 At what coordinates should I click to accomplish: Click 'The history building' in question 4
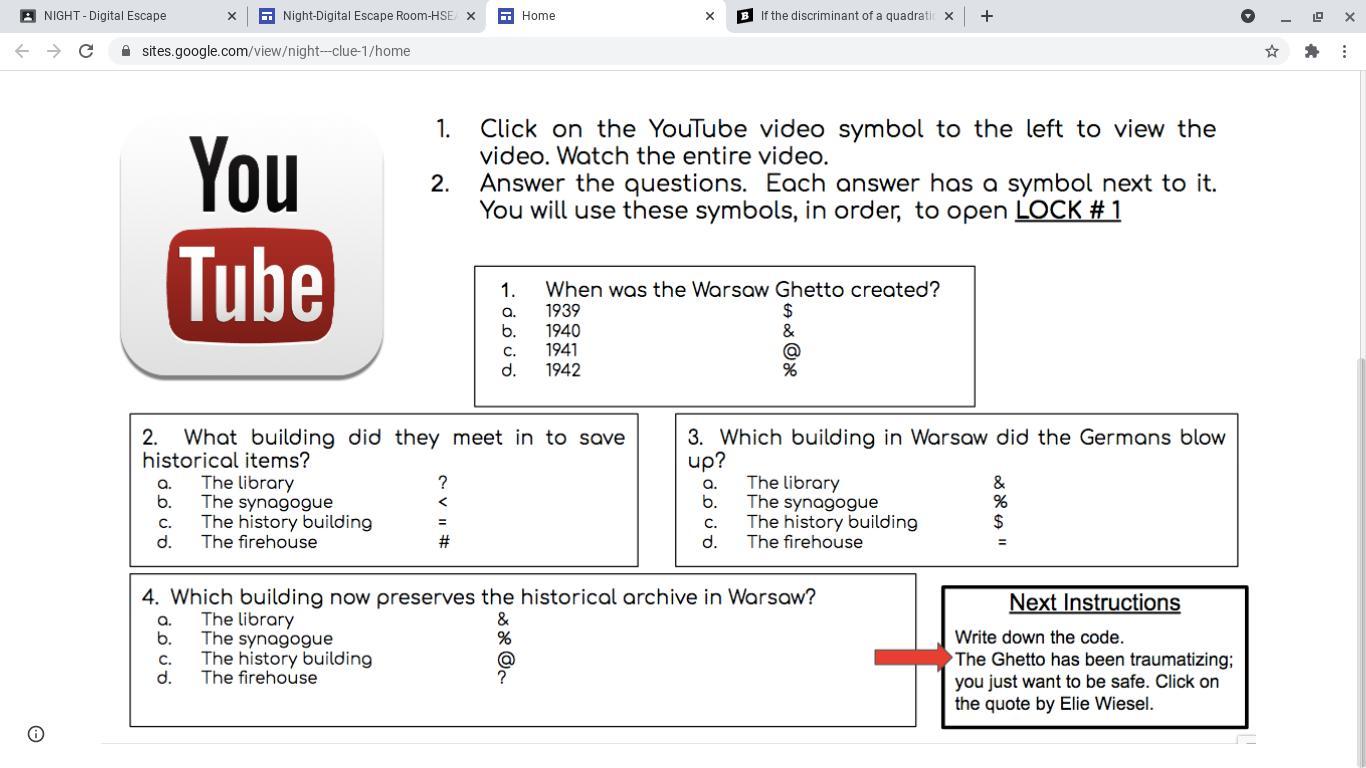click(x=286, y=659)
